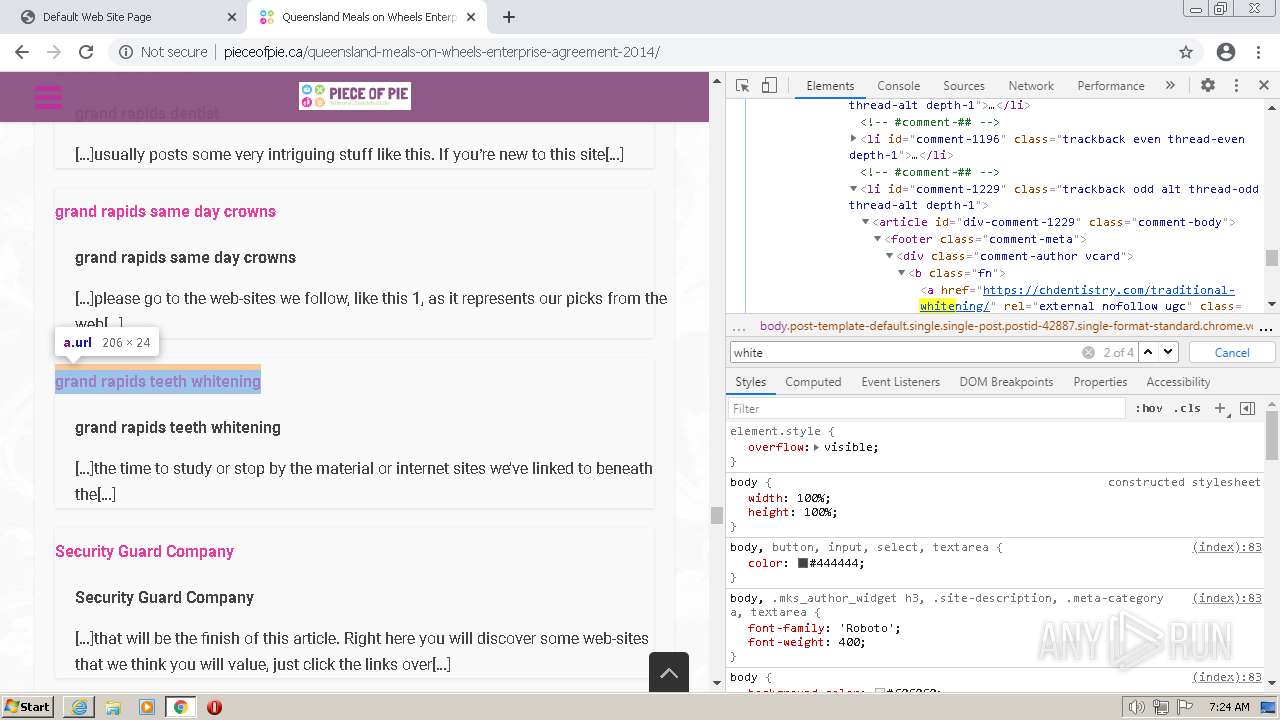Image resolution: width=1280 pixels, height=720 pixels.
Task: Open the Properties tab
Action: [1100, 382]
